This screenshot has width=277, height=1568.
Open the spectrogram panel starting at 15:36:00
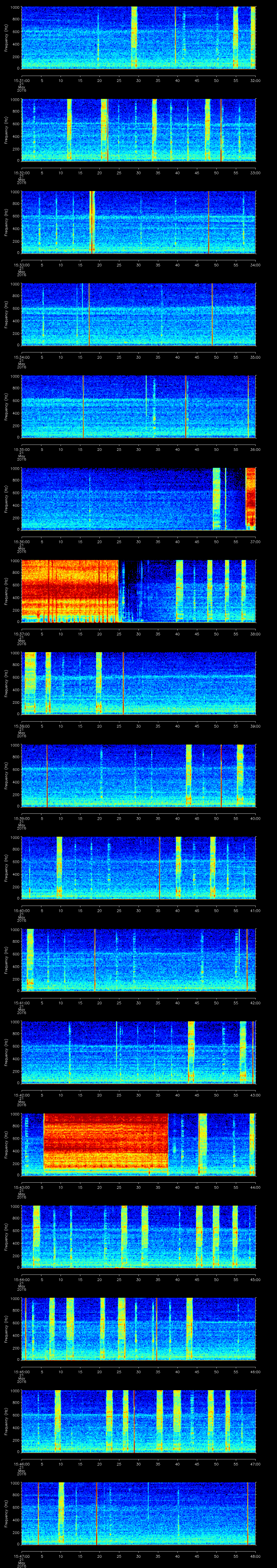[x=138, y=499]
